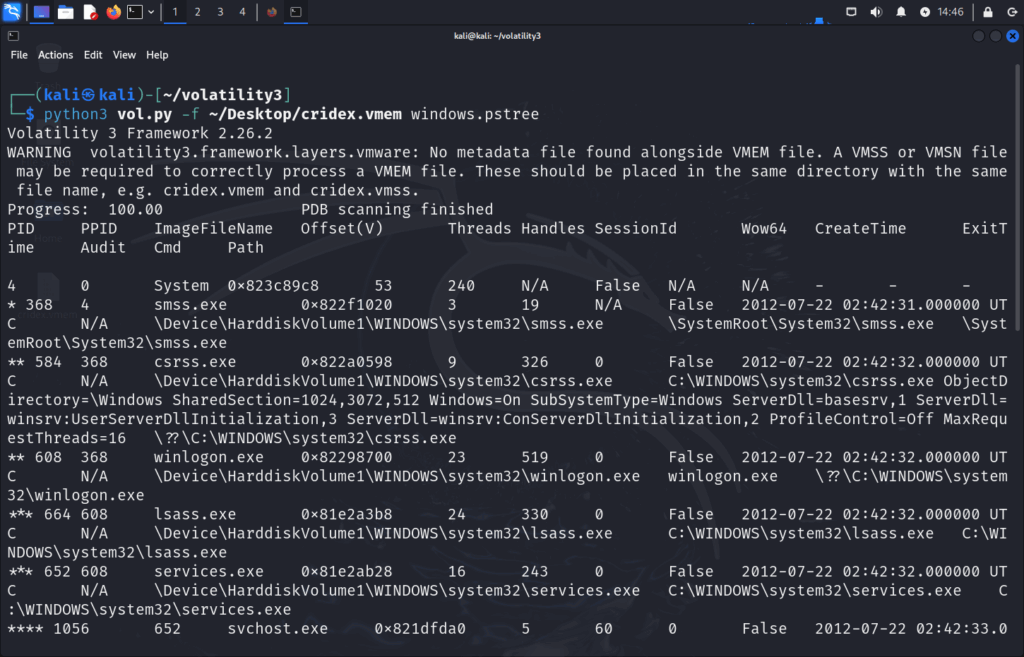The width and height of the screenshot is (1024, 657).
Task: Click lsass.exe offset '0×81e2a3b8'
Action: pyautogui.click(x=347, y=515)
